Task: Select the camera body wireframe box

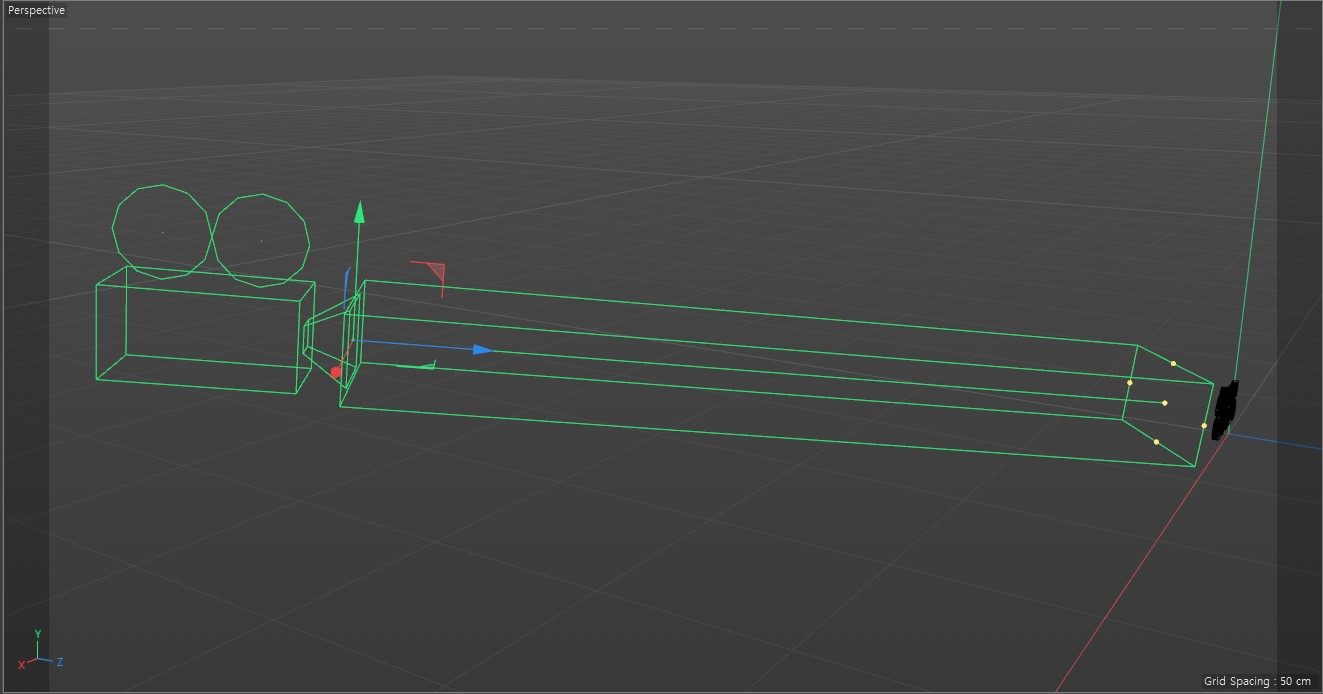Action: point(205,330)
